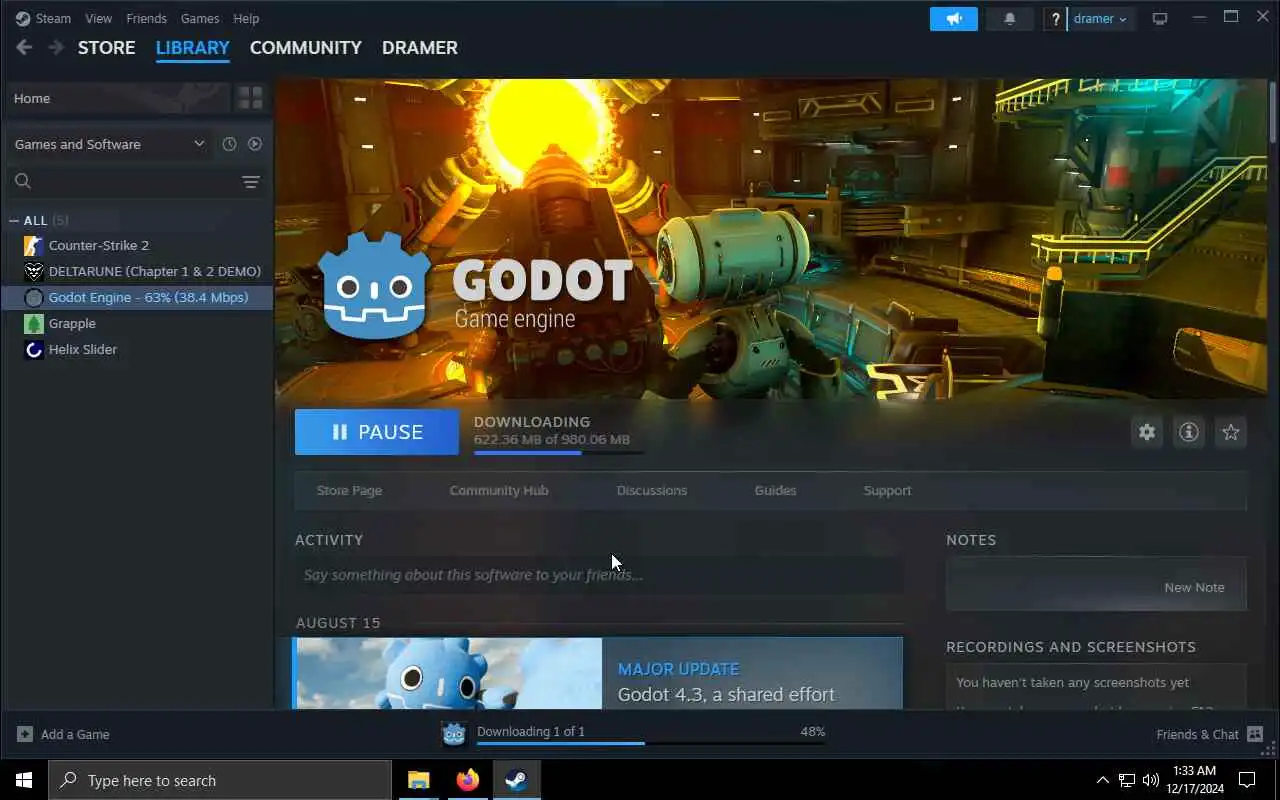Open Godot info details icon
1280x800 pixels.
pos(1189,432)
